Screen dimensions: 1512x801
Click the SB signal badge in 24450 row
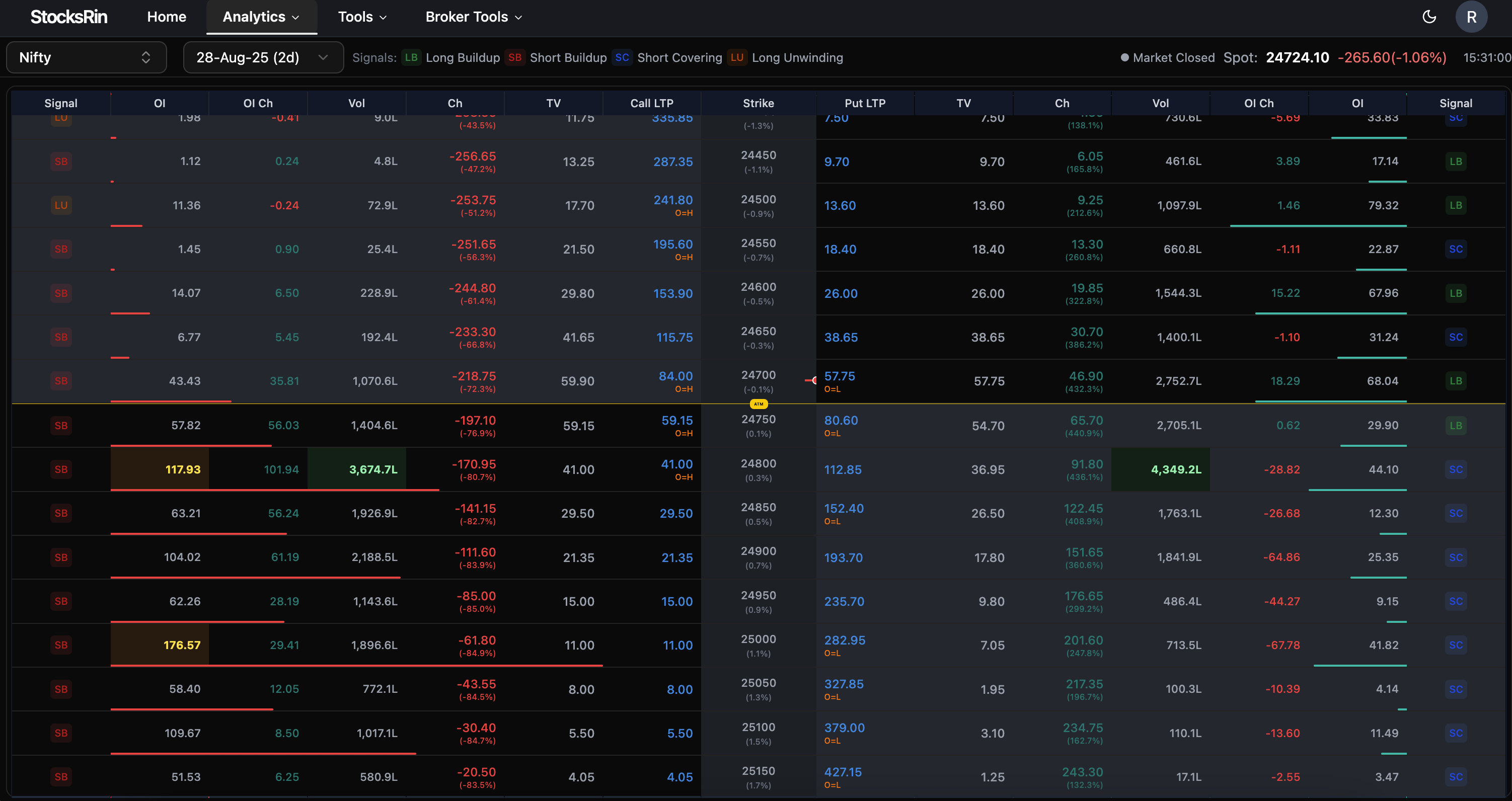pos(61,162)
